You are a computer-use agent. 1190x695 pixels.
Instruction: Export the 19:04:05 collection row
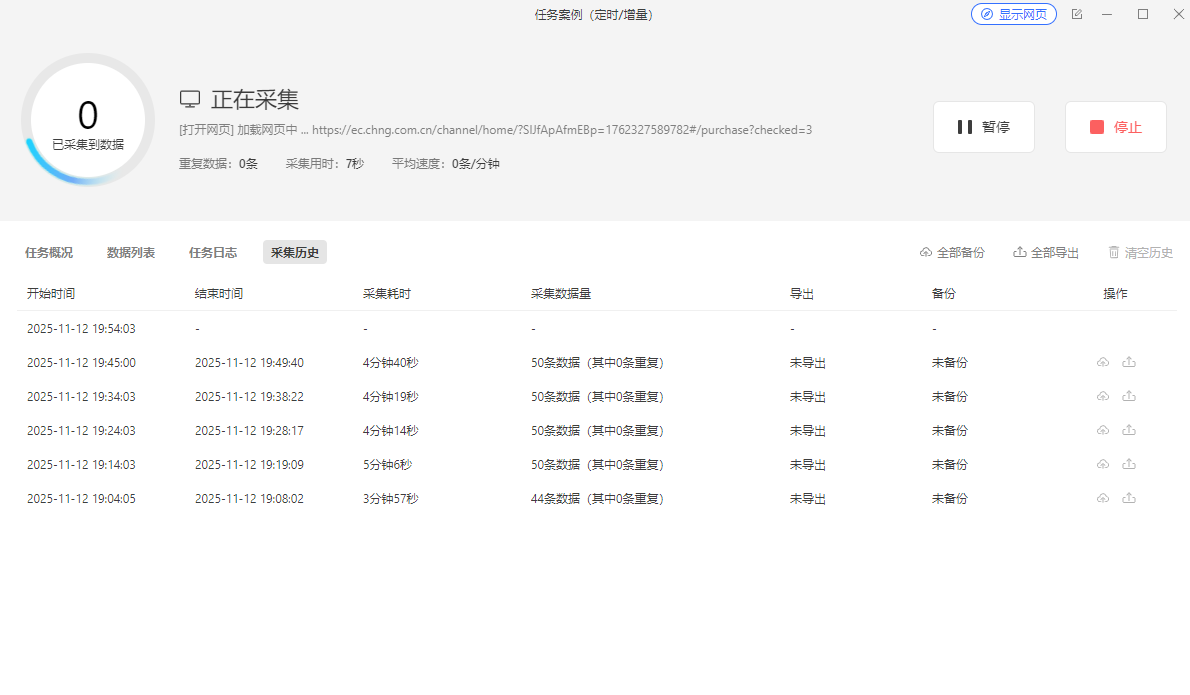point(1129,498)
